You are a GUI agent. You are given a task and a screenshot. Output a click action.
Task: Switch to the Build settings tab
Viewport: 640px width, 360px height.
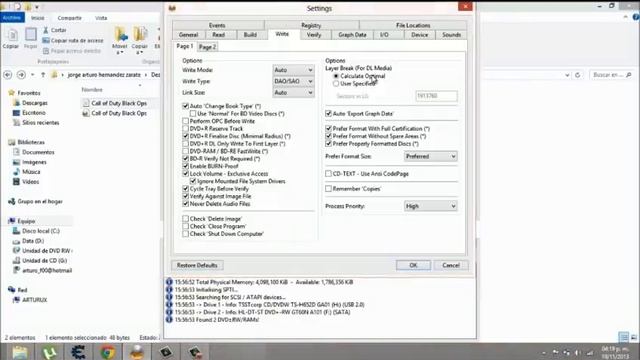point(250,35)
